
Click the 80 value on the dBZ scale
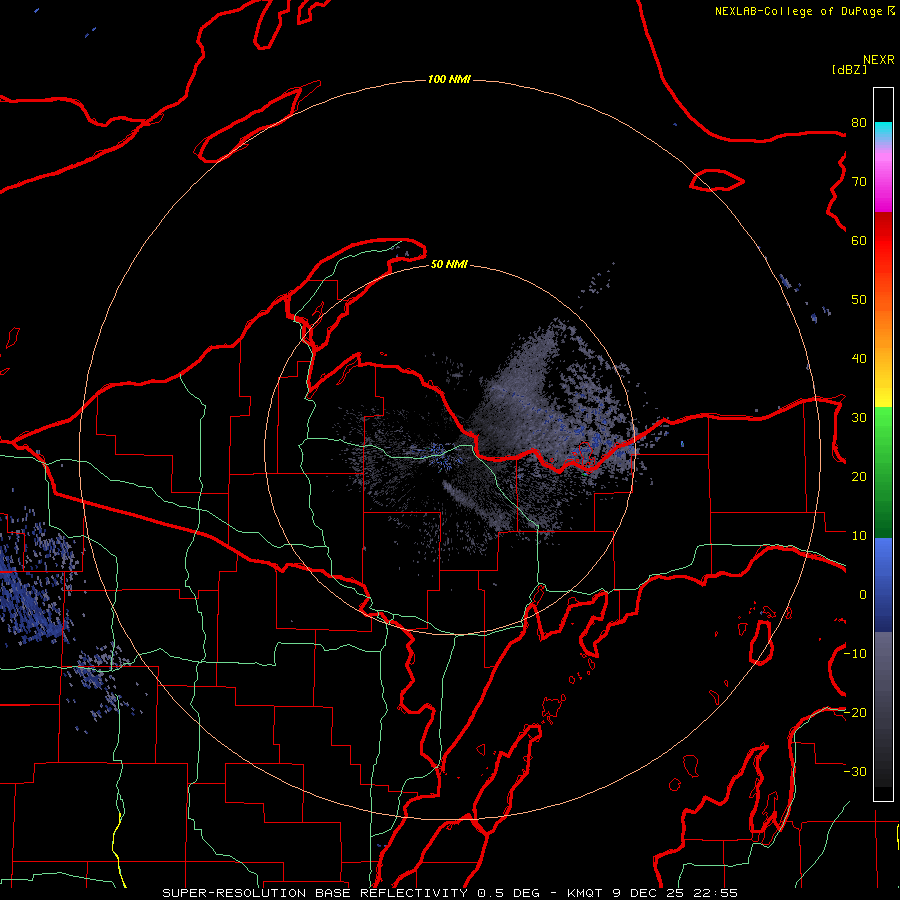pyautogui.click(x=859, y=123)
